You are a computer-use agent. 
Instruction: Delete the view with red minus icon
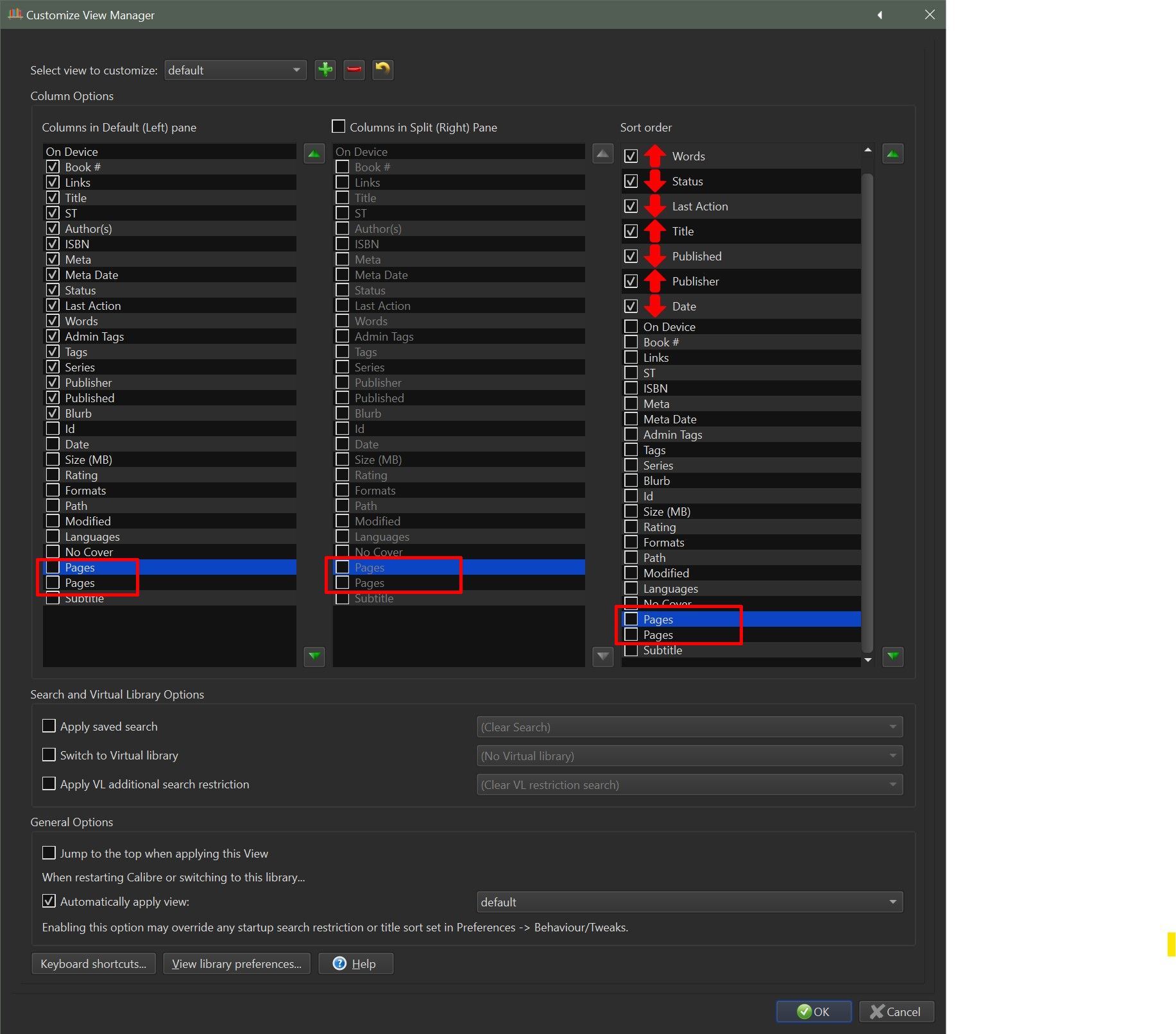(x=354, y=69)
